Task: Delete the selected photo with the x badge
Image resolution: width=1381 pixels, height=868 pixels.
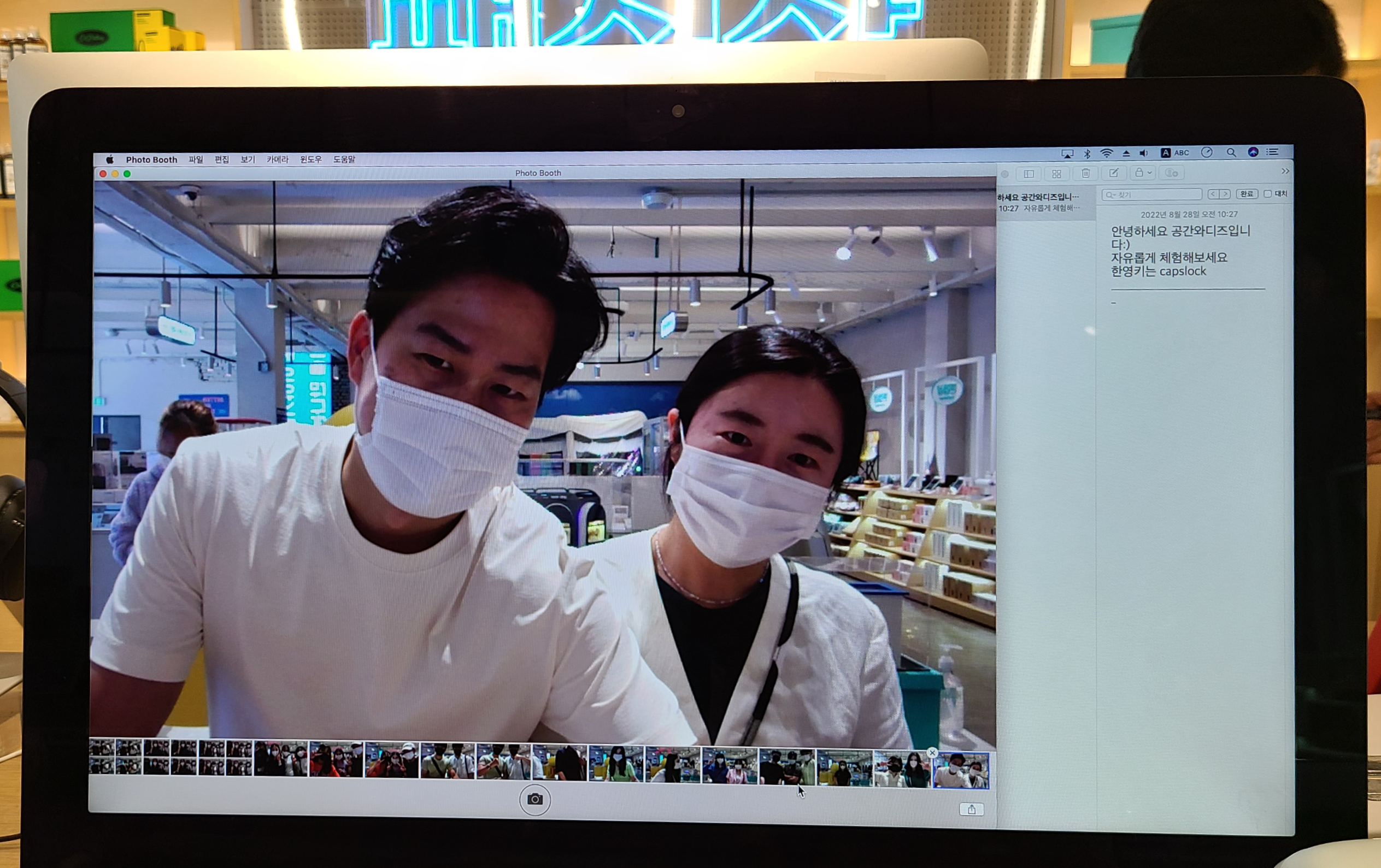Action: coord(932,752)
